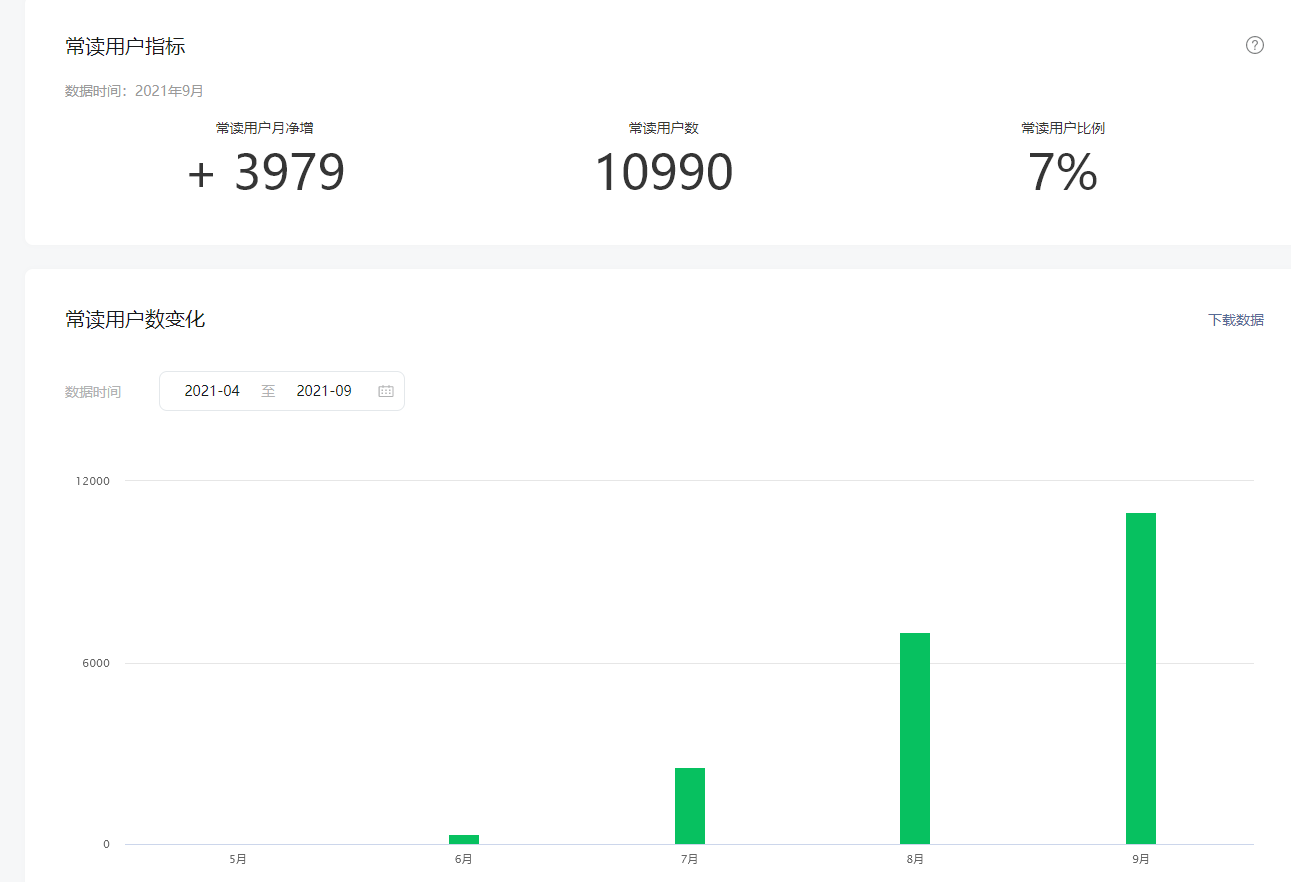Click the 常读用户数变化 heading
The image size is (1291, 882).
135,320
